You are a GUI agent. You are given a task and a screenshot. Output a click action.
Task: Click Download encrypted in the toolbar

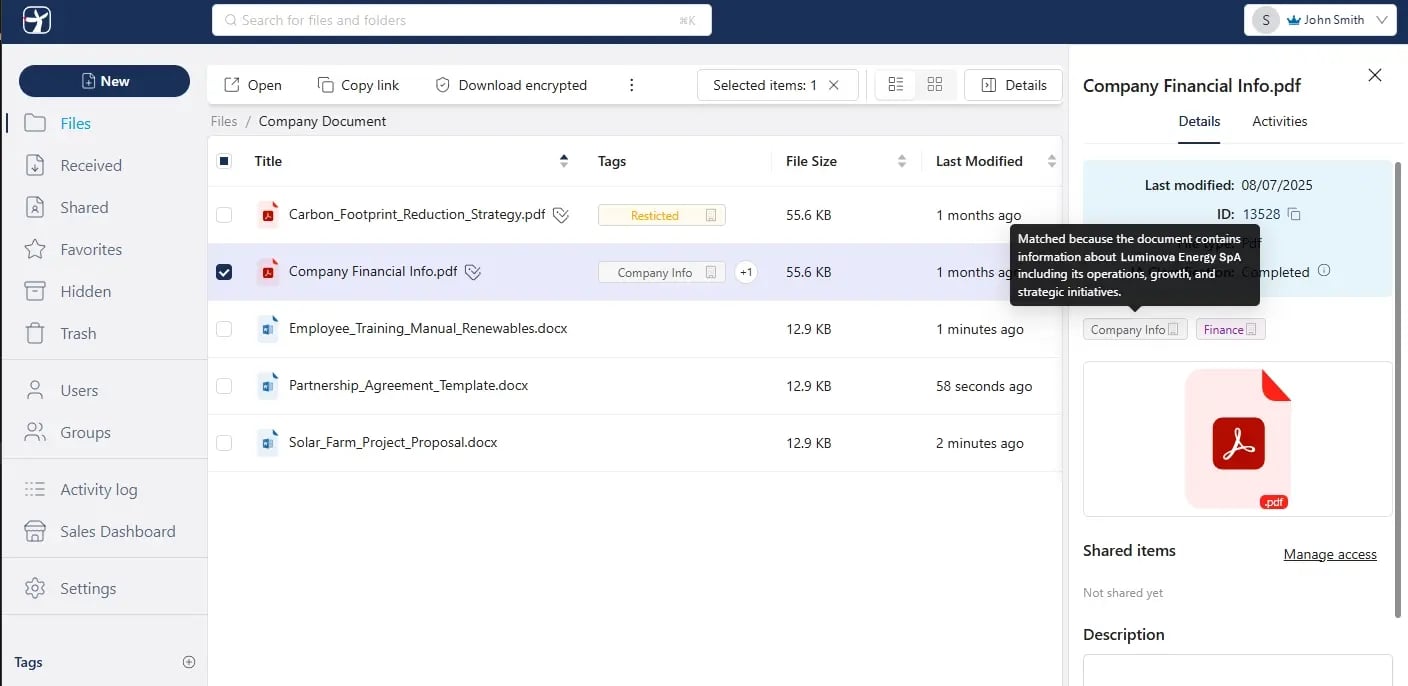click(511, 85)
